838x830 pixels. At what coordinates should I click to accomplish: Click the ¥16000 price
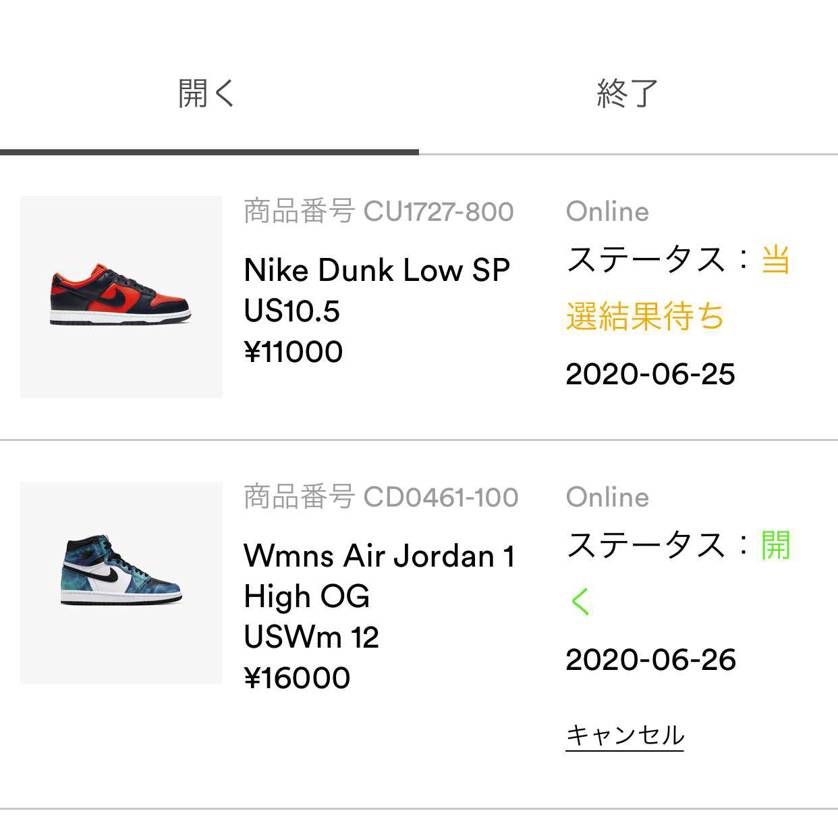click(297, 678)
